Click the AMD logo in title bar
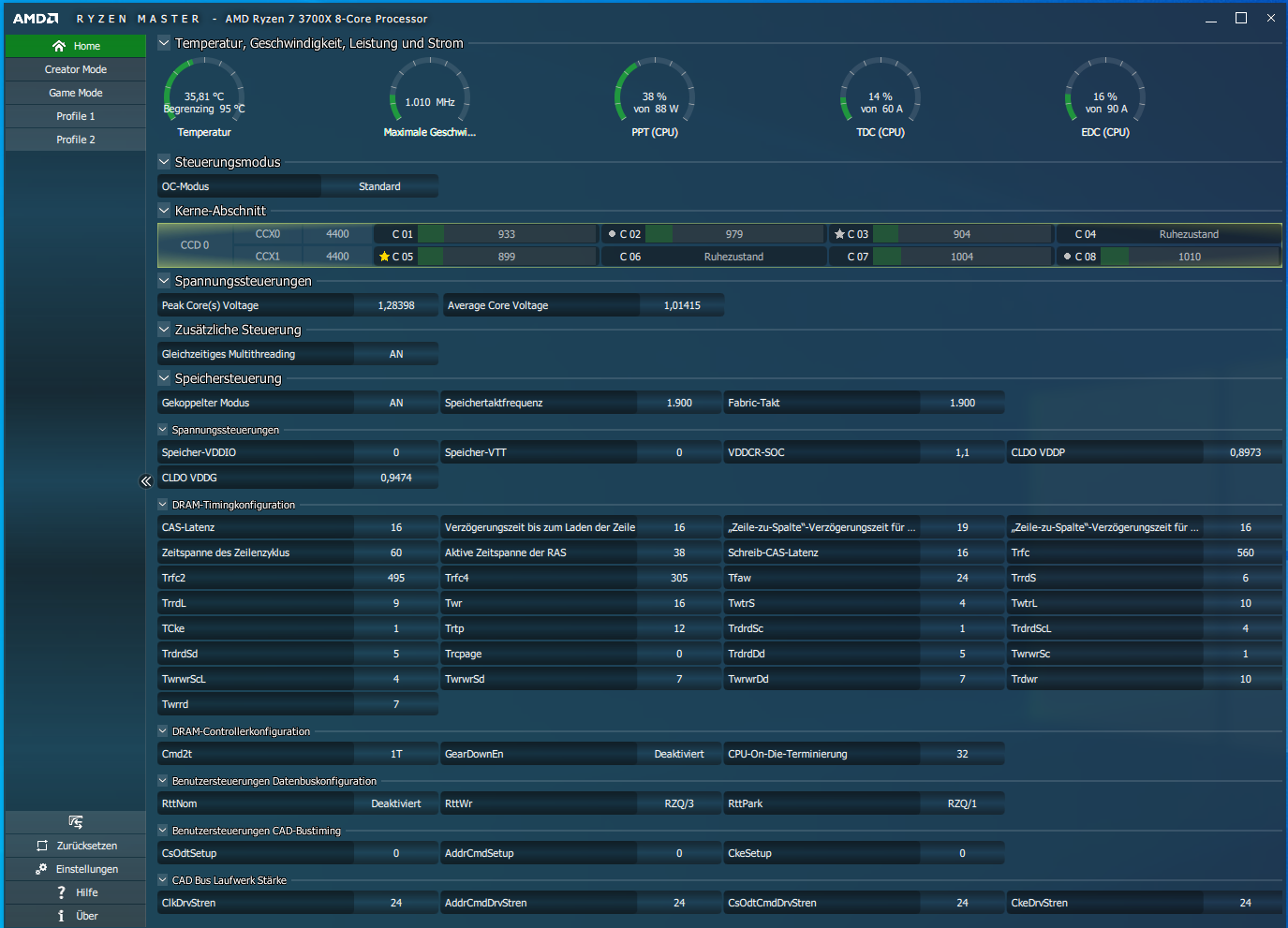The width and height of the screenshot is (1288, 928). click(x=36, y=19)
